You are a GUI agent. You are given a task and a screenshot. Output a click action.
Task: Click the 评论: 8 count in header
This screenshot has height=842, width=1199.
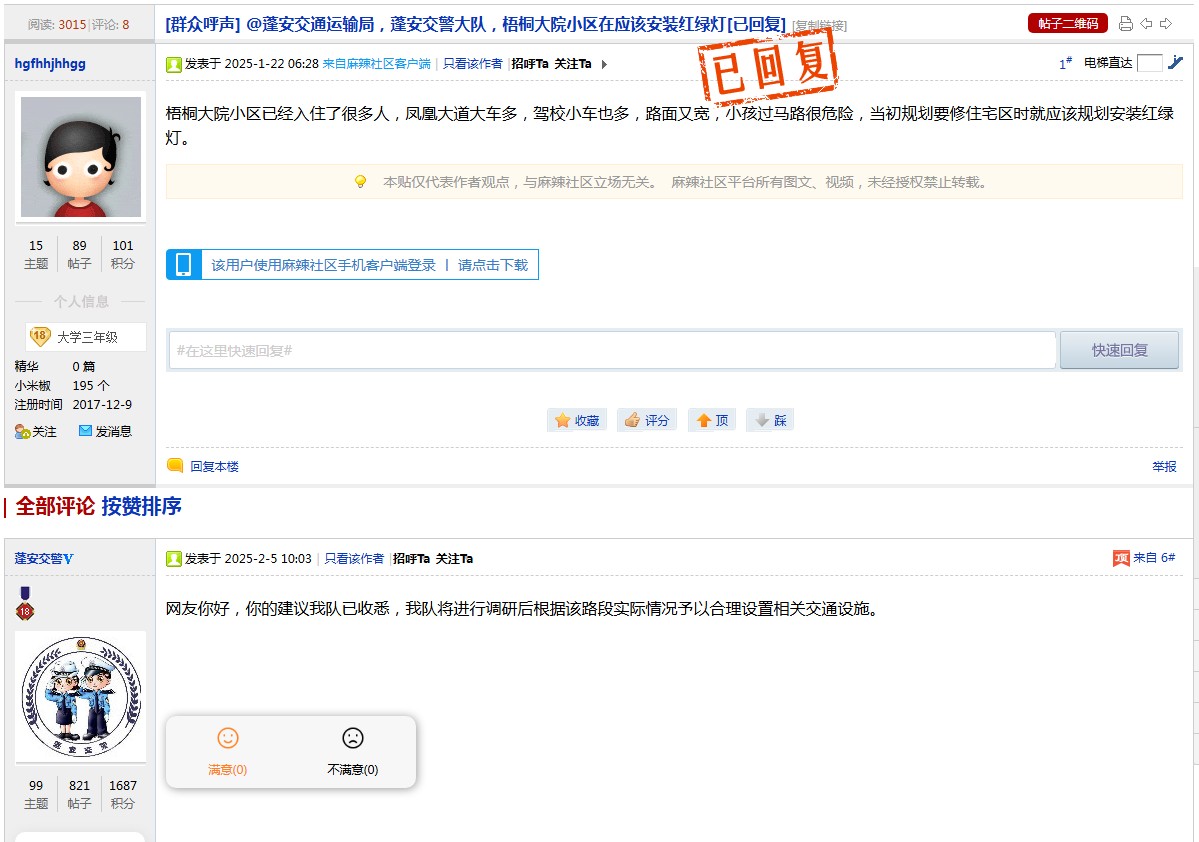111,24
